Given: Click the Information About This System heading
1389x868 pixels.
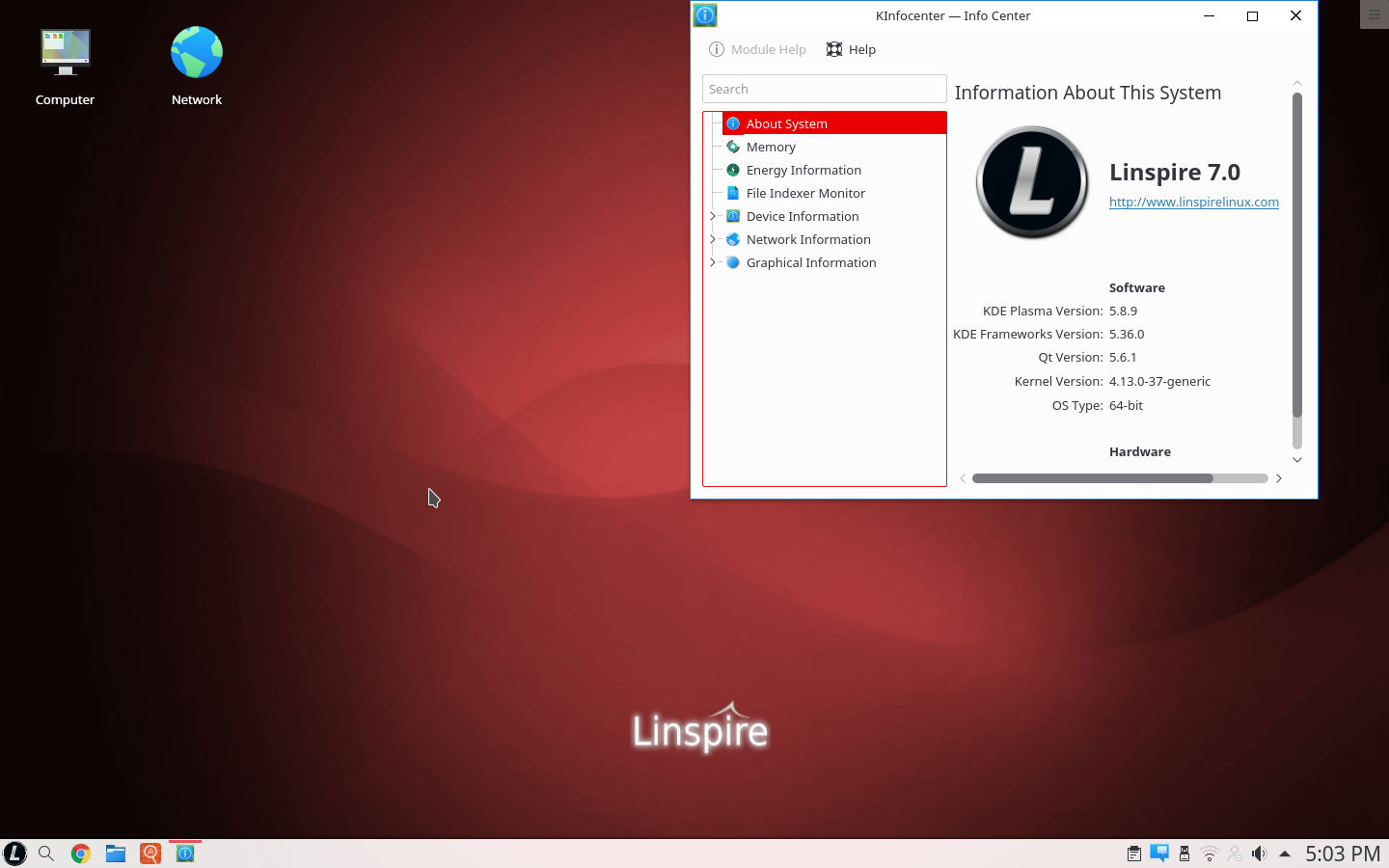Looking at the screenshot, I should pos(1088,93).
